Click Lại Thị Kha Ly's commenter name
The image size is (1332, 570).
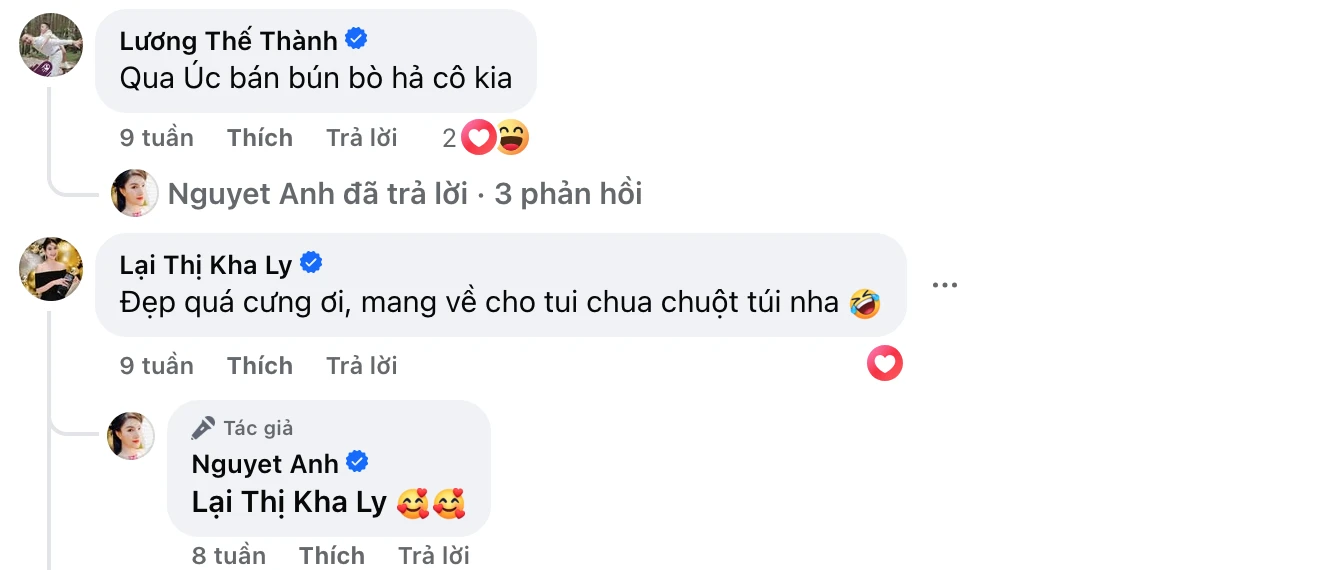coord(206,265)
